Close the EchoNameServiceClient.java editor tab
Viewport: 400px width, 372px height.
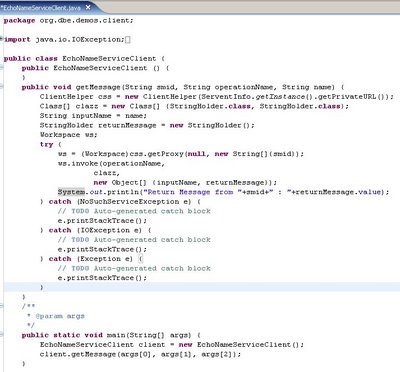coord(88,7)
